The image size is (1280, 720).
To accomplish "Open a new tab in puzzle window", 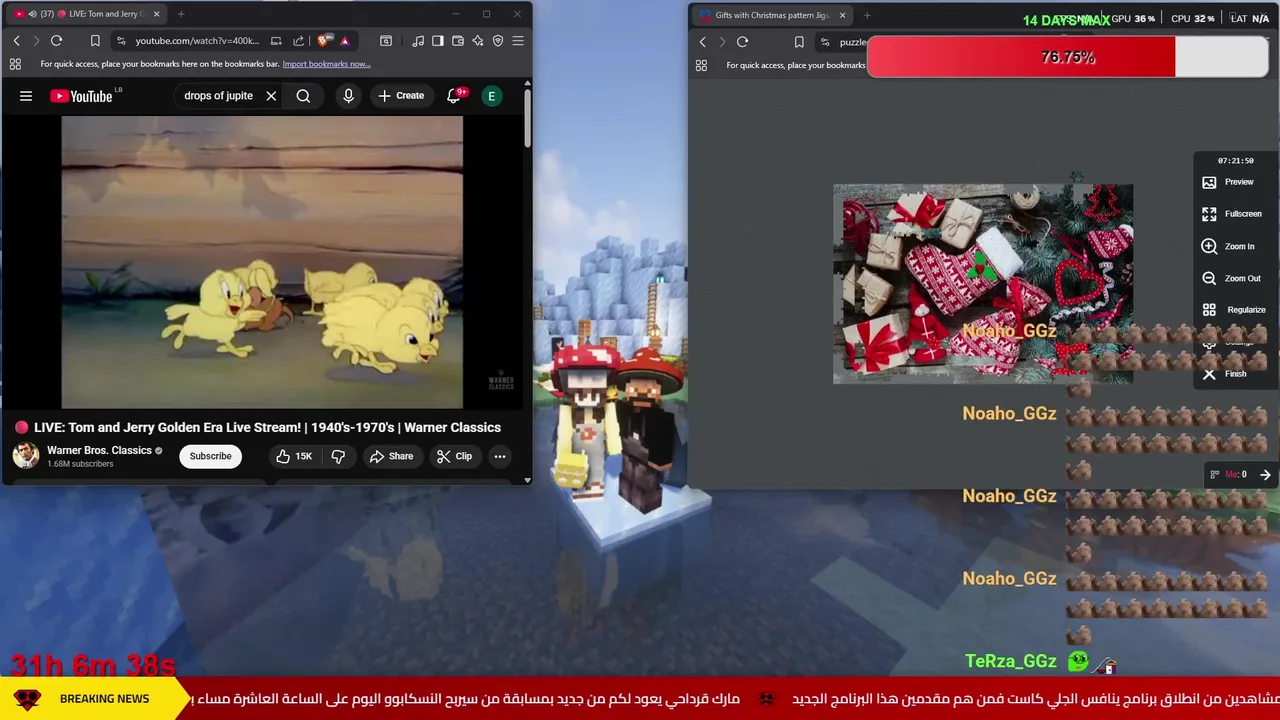I will click(x=867, y=15).
